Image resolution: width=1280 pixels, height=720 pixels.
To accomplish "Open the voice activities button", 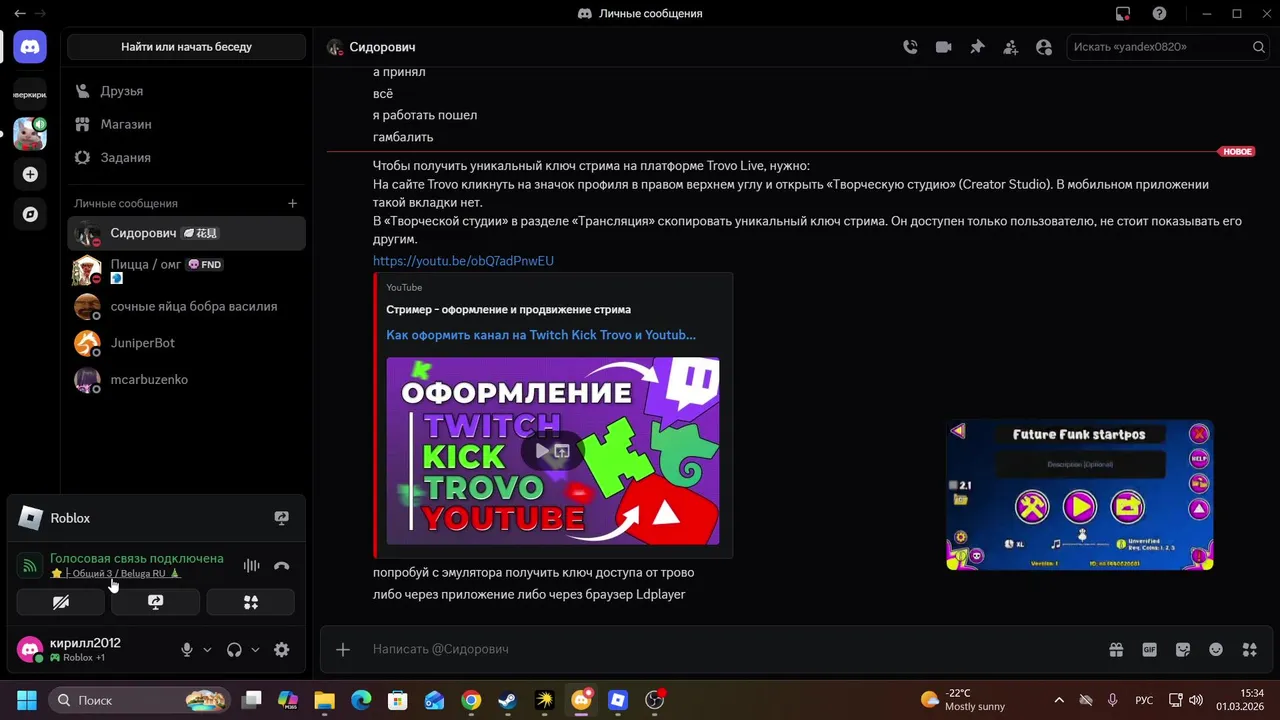I will point(251,602).
